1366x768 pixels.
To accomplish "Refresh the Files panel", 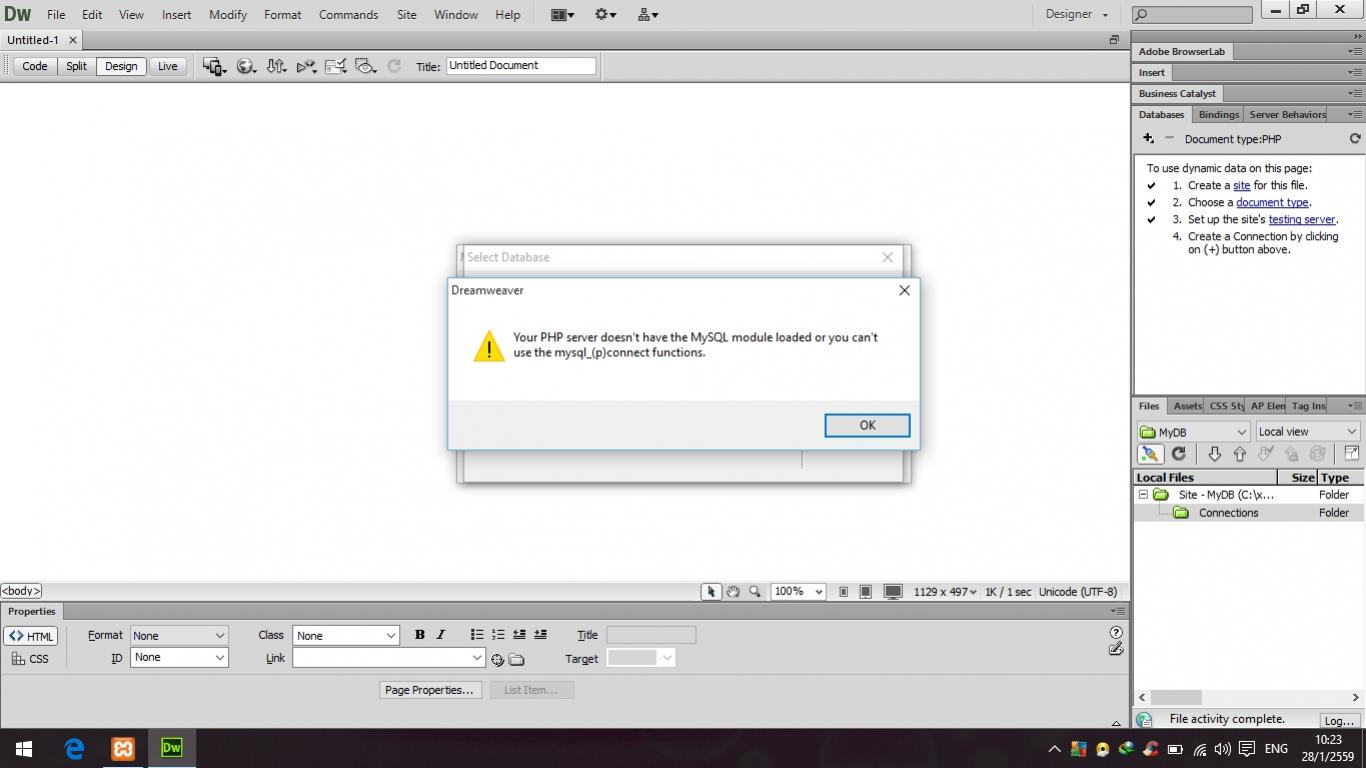I will pyautogui.click(x=1178, y=454).
